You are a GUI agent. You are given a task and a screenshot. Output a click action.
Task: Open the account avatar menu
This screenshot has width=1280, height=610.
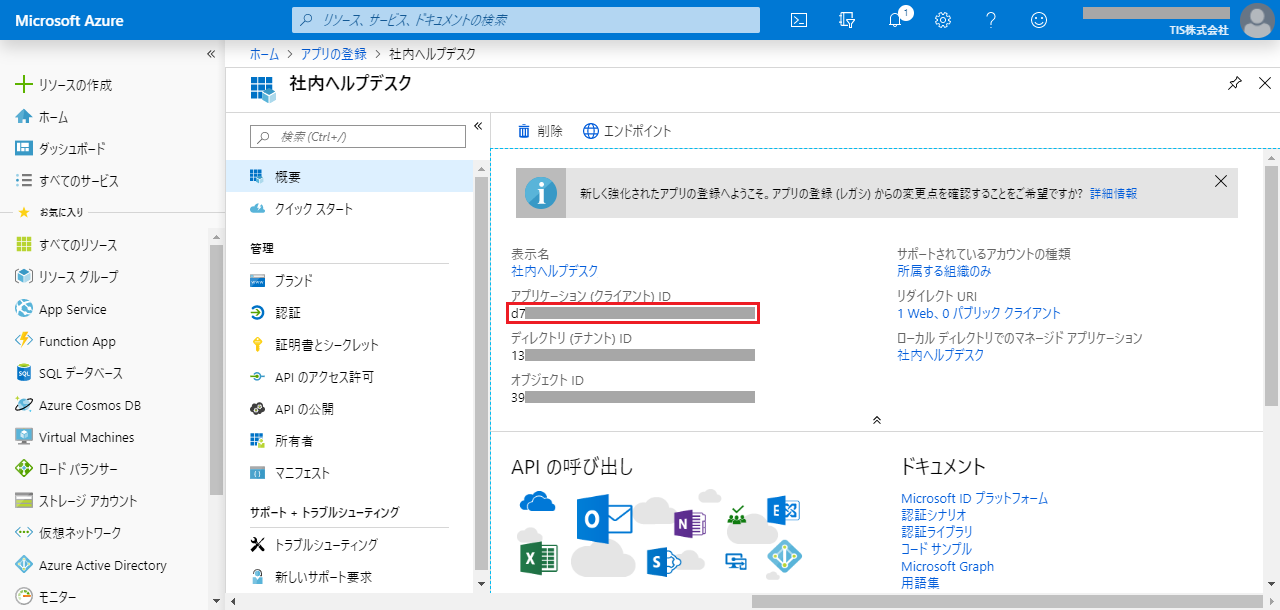point(1257,20)
